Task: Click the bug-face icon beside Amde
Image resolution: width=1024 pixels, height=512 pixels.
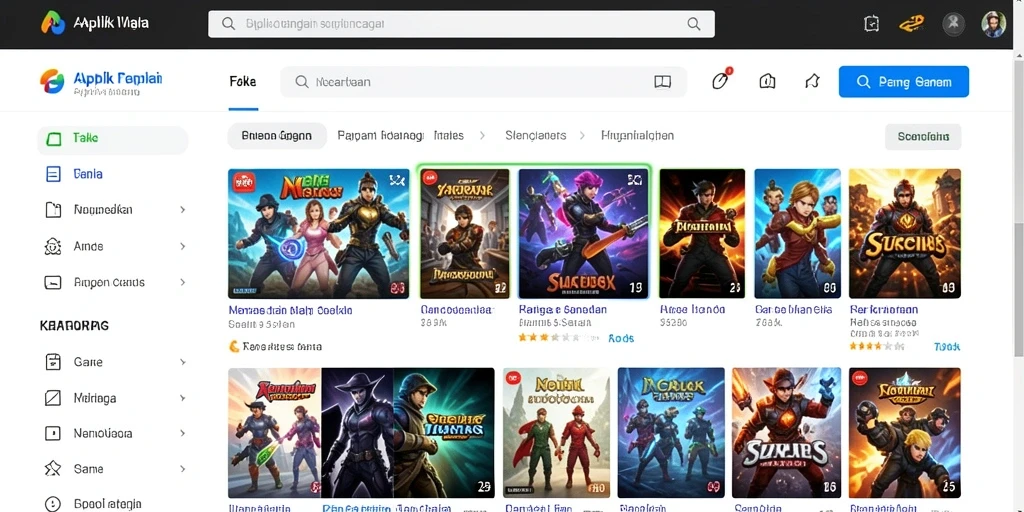Action: pos(53,246)
